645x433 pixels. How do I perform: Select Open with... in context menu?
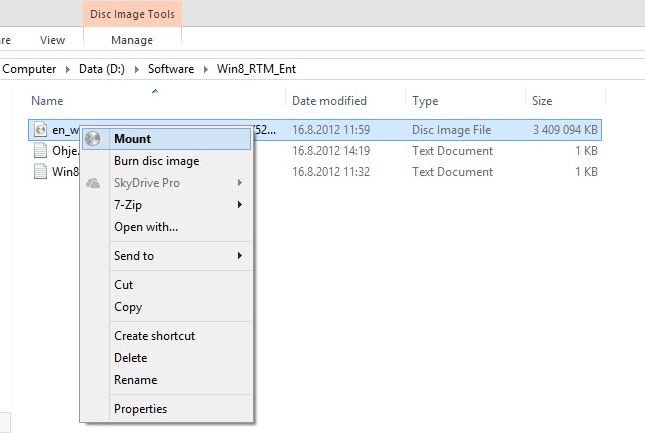coord(146,227)
